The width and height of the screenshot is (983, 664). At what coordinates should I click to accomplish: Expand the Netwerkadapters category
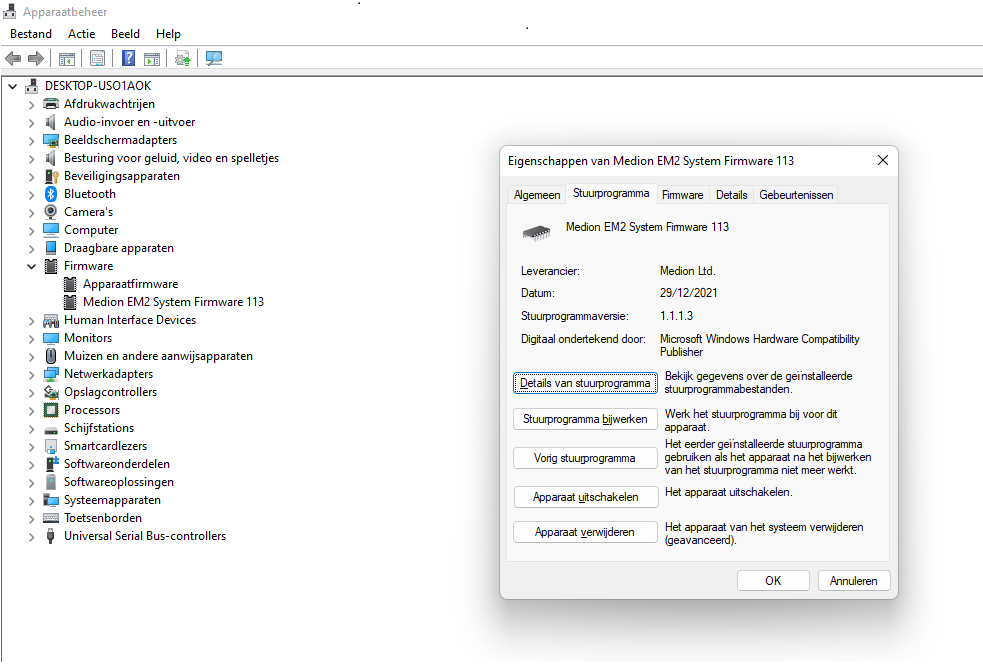point(32,374)
